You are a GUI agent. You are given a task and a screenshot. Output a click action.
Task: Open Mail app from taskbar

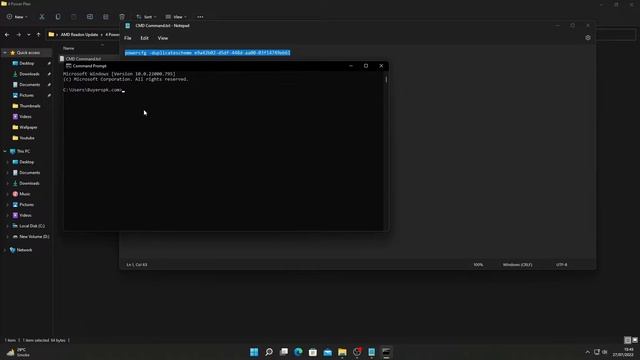tap(327, 352)
